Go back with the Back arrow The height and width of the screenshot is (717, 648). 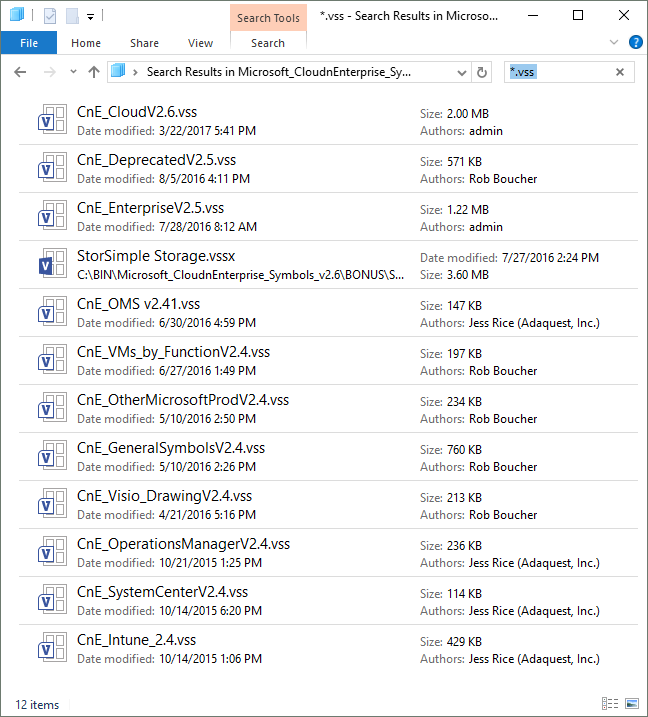click(x=20, y=72)
